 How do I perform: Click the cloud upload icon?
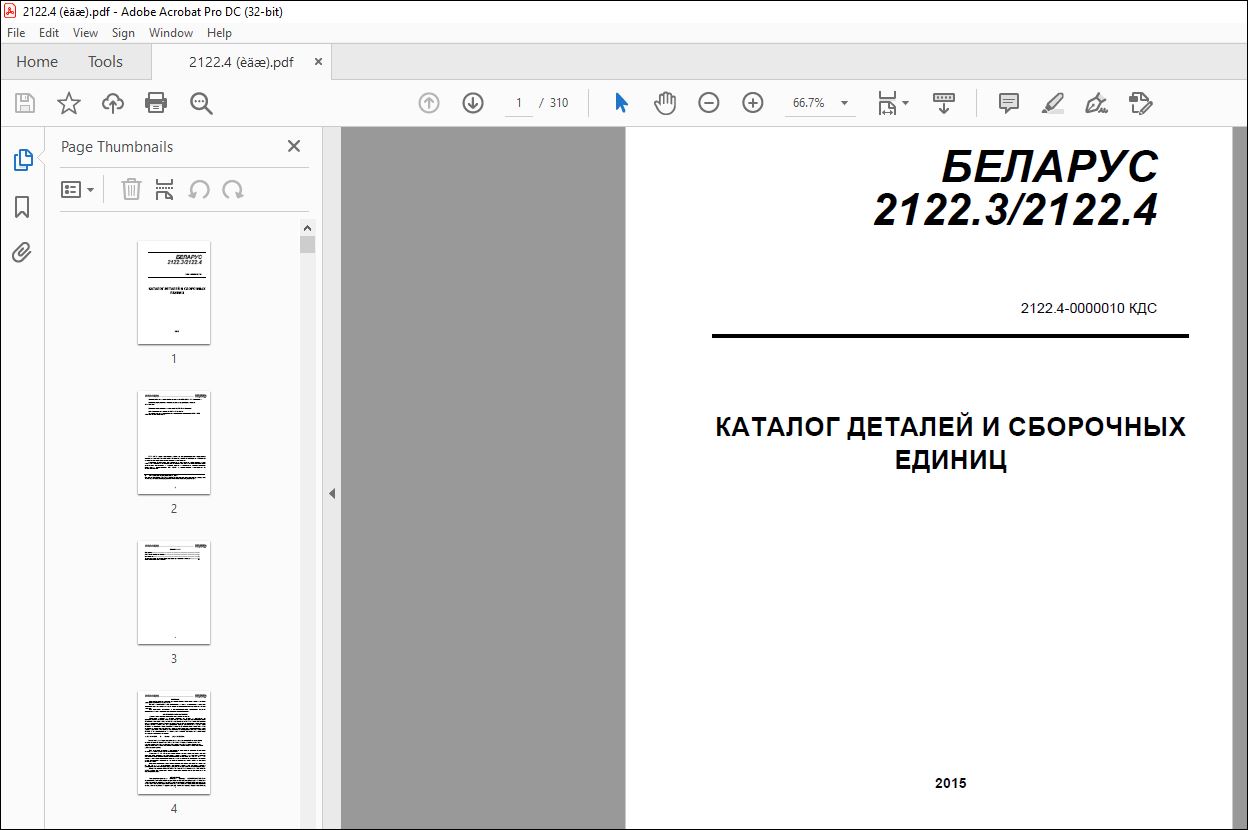[113, 103]
